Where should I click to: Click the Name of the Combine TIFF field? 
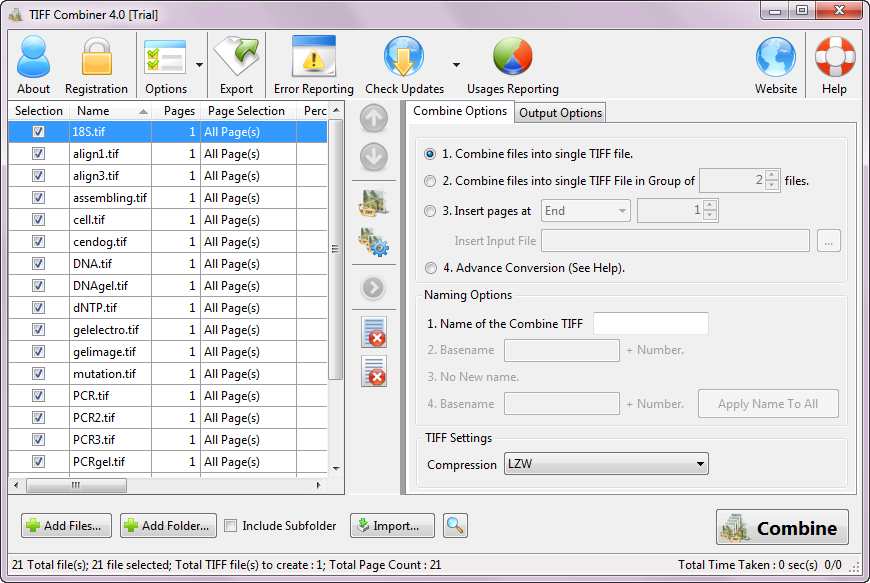point(650,323)
